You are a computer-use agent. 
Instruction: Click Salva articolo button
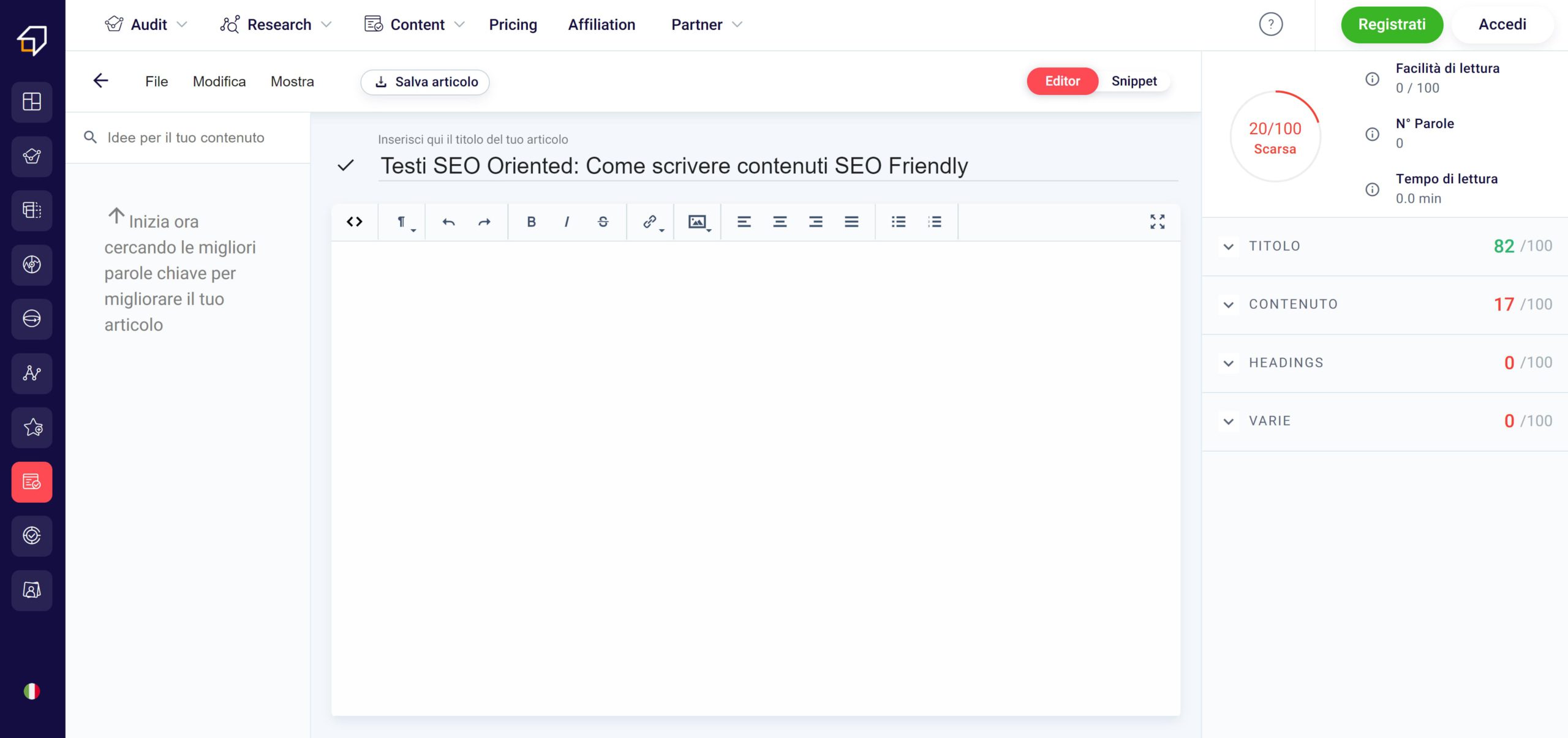pos(424,81)
